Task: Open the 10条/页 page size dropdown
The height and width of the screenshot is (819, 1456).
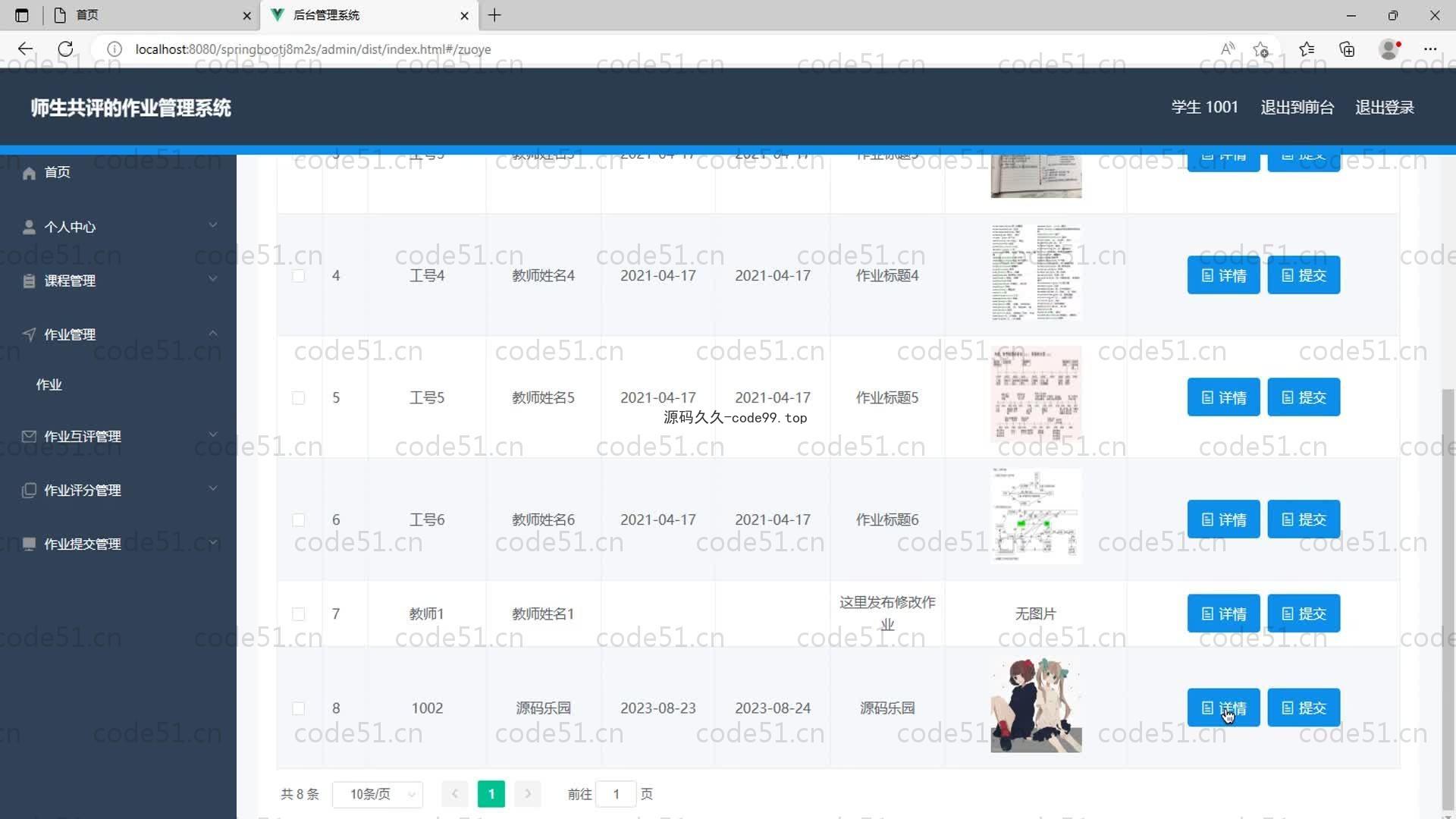Action: (x=378, y=794)
